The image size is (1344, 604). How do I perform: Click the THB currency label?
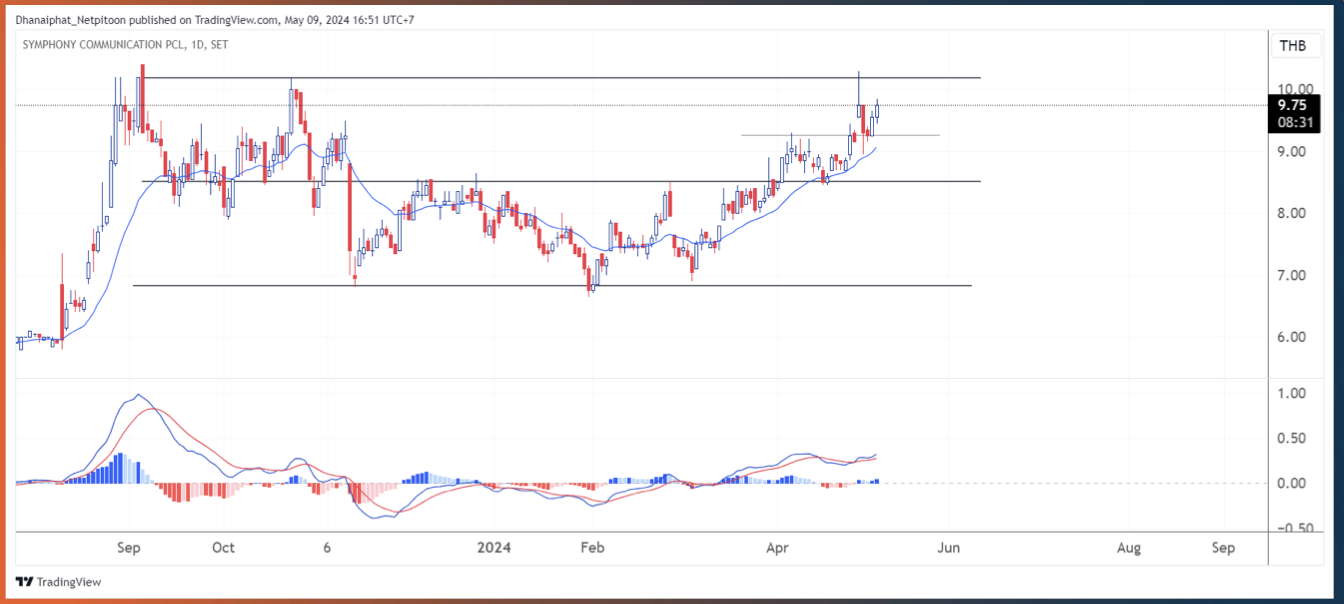click(1292, 45)
